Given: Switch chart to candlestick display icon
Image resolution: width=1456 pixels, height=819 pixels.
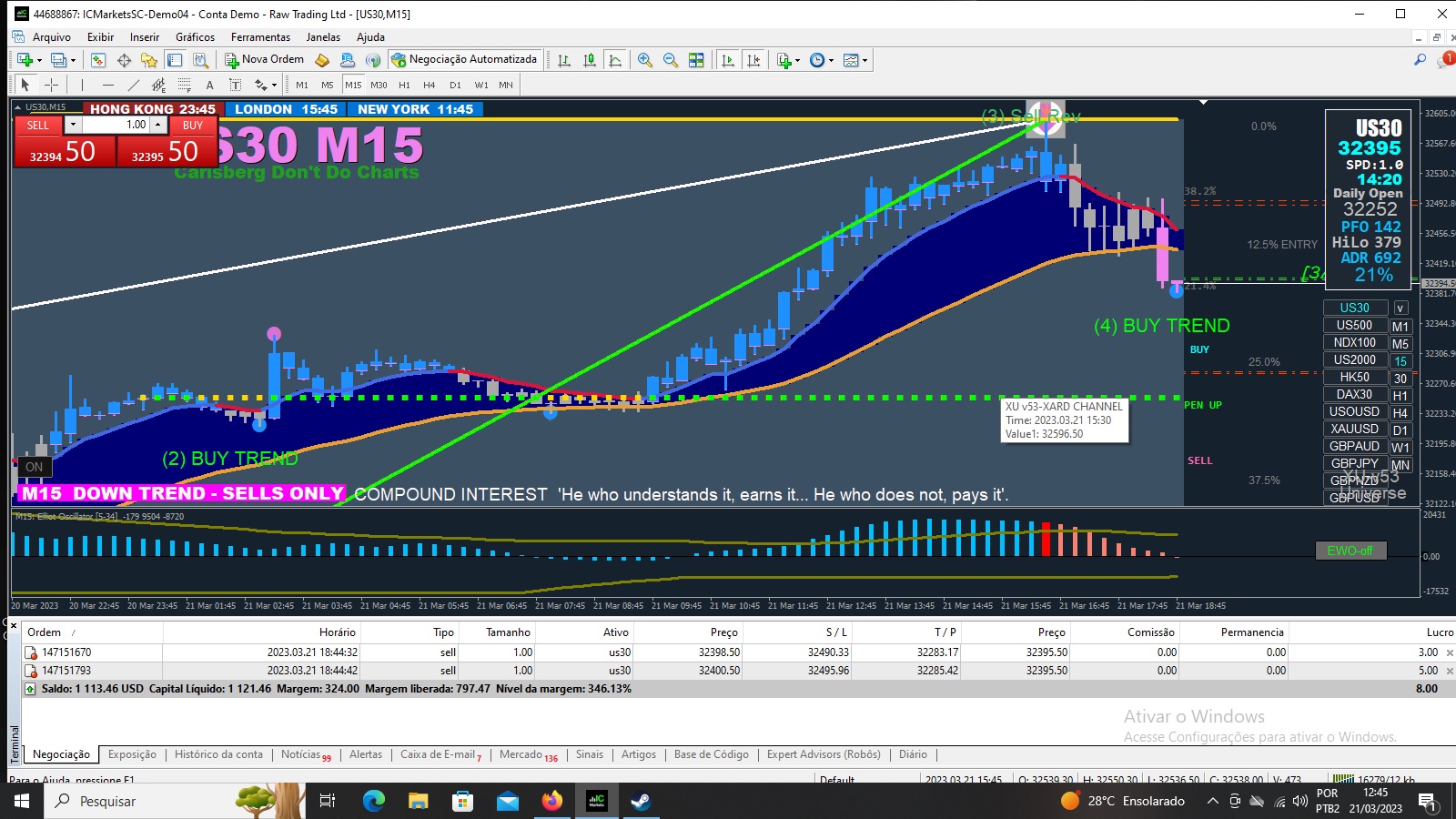Looking at the screenshot, I should tap(590, 60).
